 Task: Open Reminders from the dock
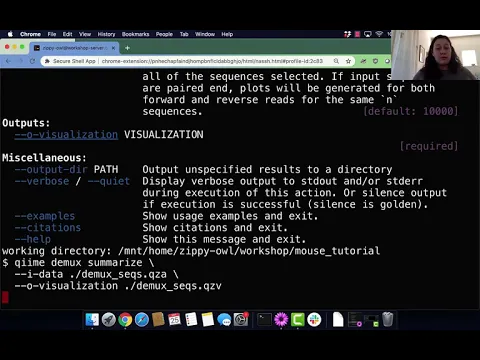(x=191, y=320)
